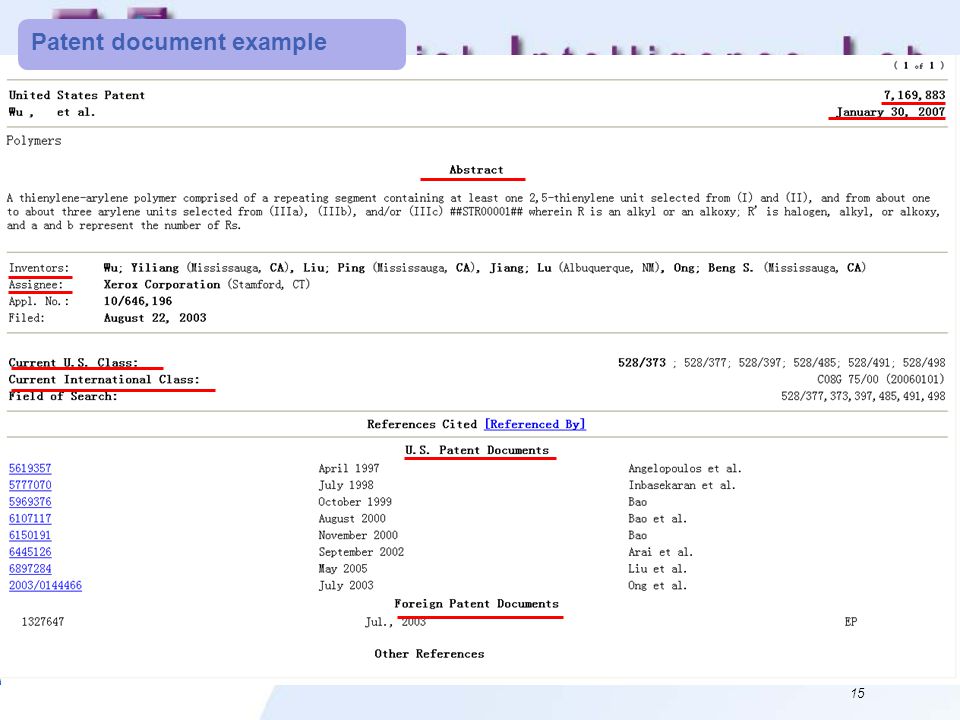Open cited patent link 6150191

point(30,535)
